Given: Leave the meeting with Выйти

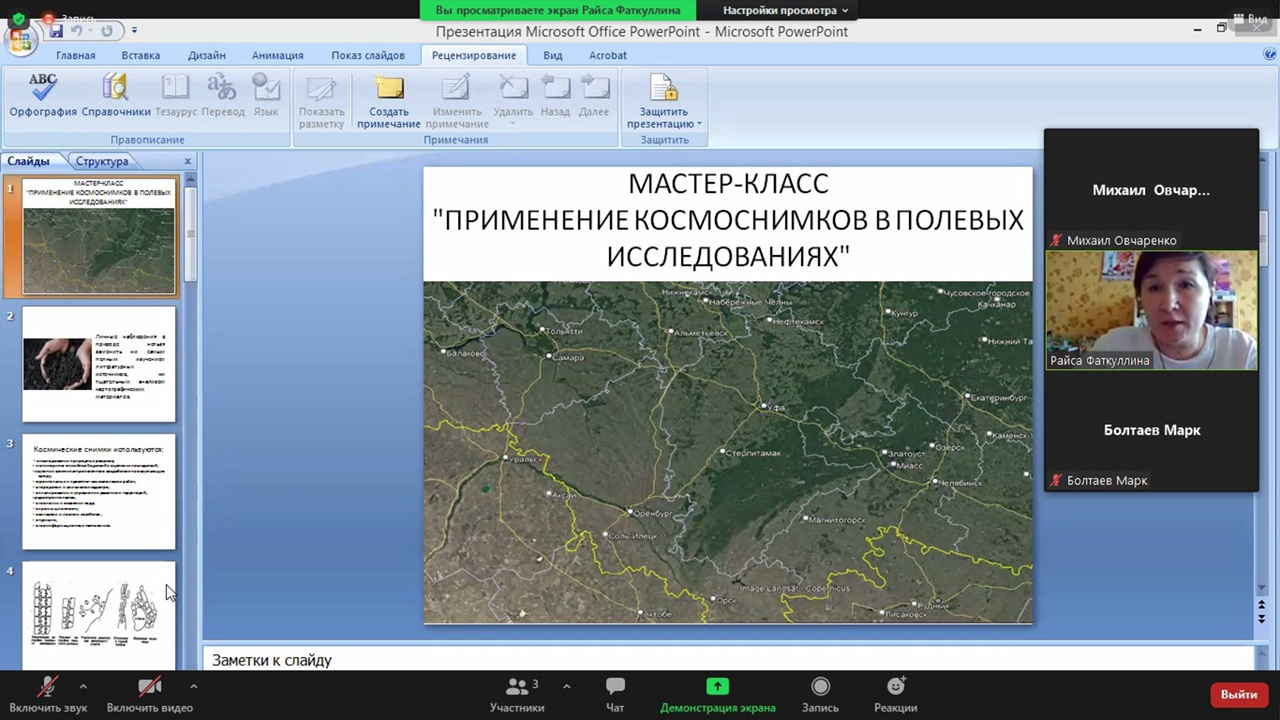Looking at the screenshot, I should (x=1238, y=694).
